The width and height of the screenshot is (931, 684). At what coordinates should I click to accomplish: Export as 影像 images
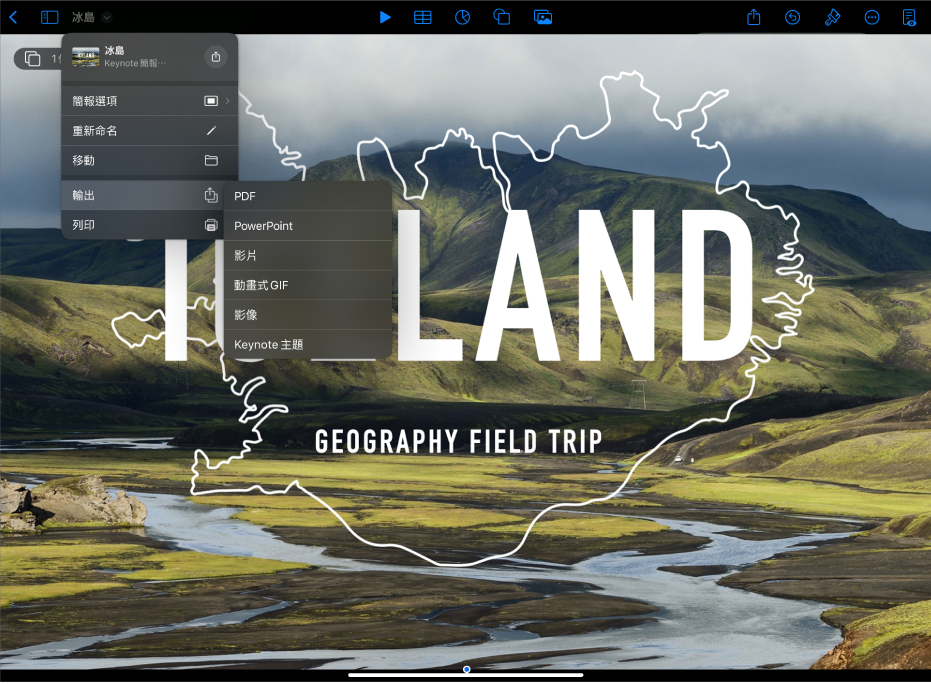(x=308, y=315)
